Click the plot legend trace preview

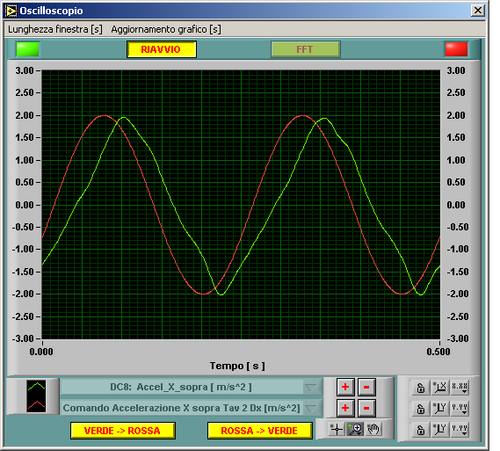pos(36,396)
